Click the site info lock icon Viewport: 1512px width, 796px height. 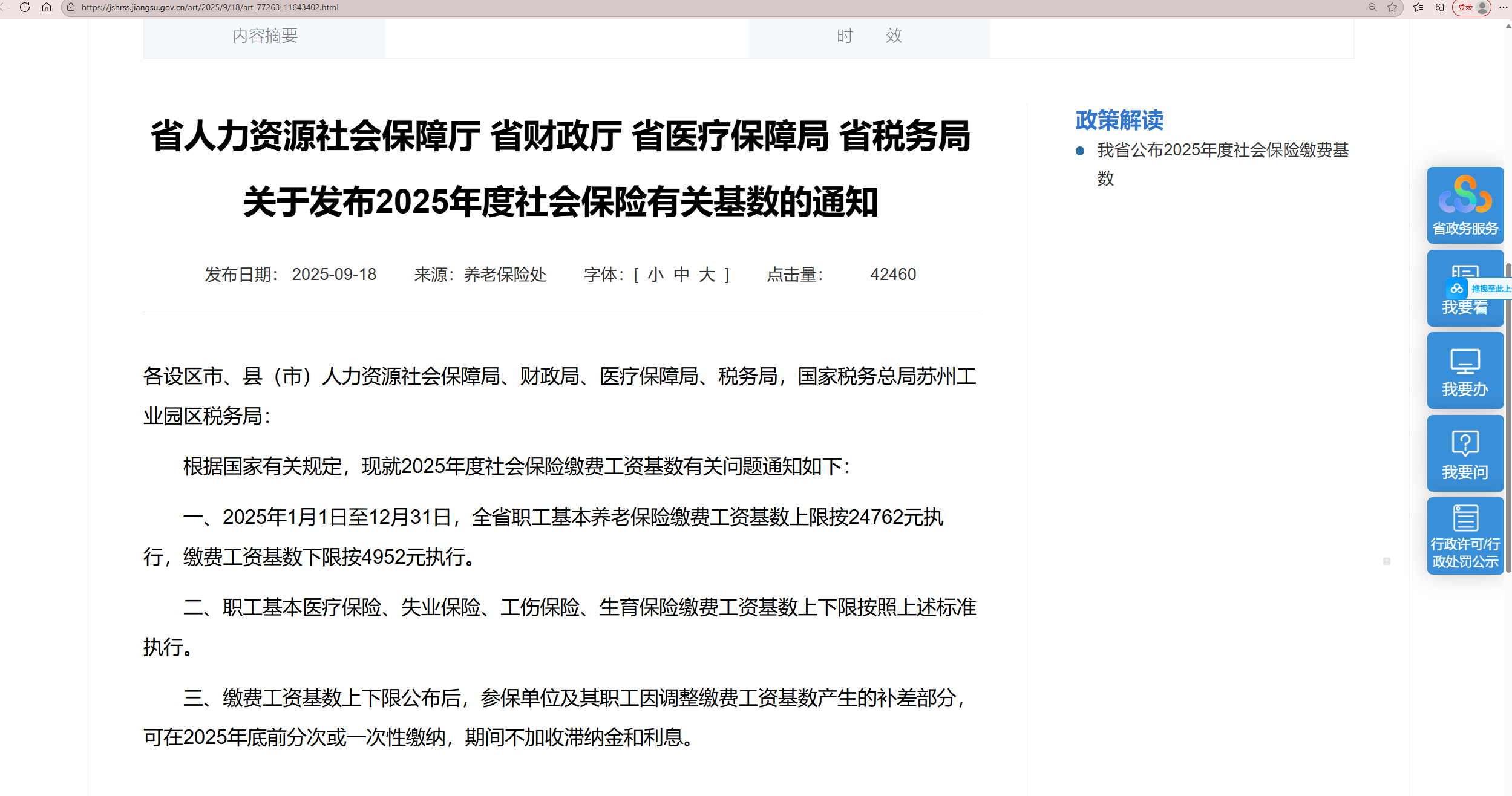pos(71,7)
